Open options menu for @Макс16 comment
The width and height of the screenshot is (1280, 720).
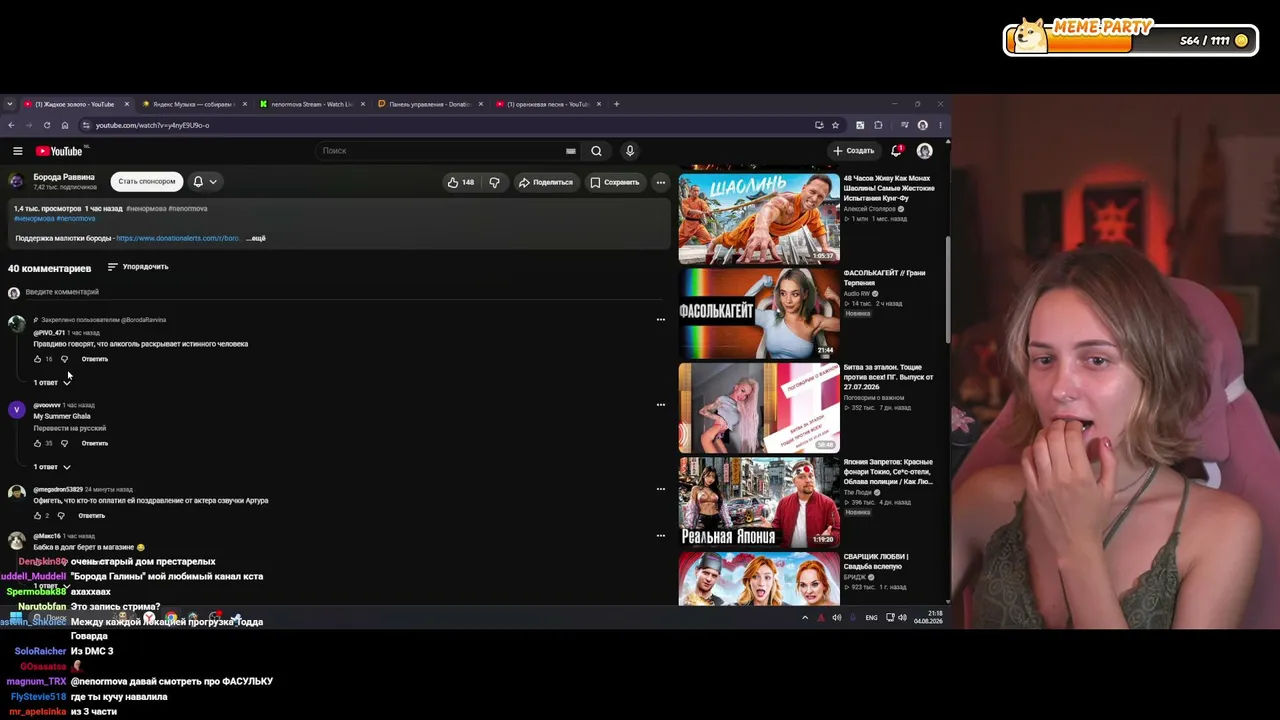pyautogui.click(x=660, y=536)
